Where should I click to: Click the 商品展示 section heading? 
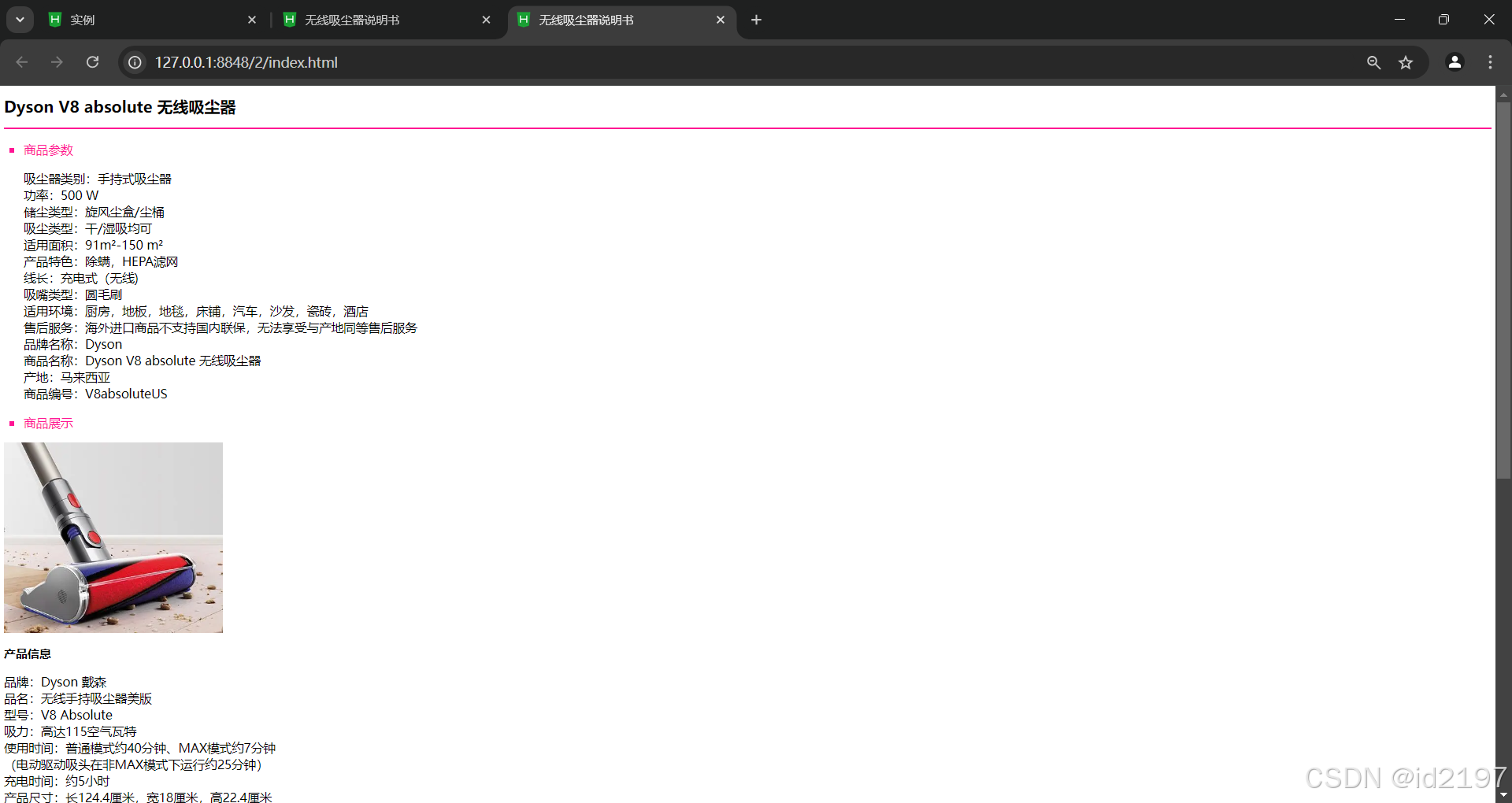coord(48,424)
